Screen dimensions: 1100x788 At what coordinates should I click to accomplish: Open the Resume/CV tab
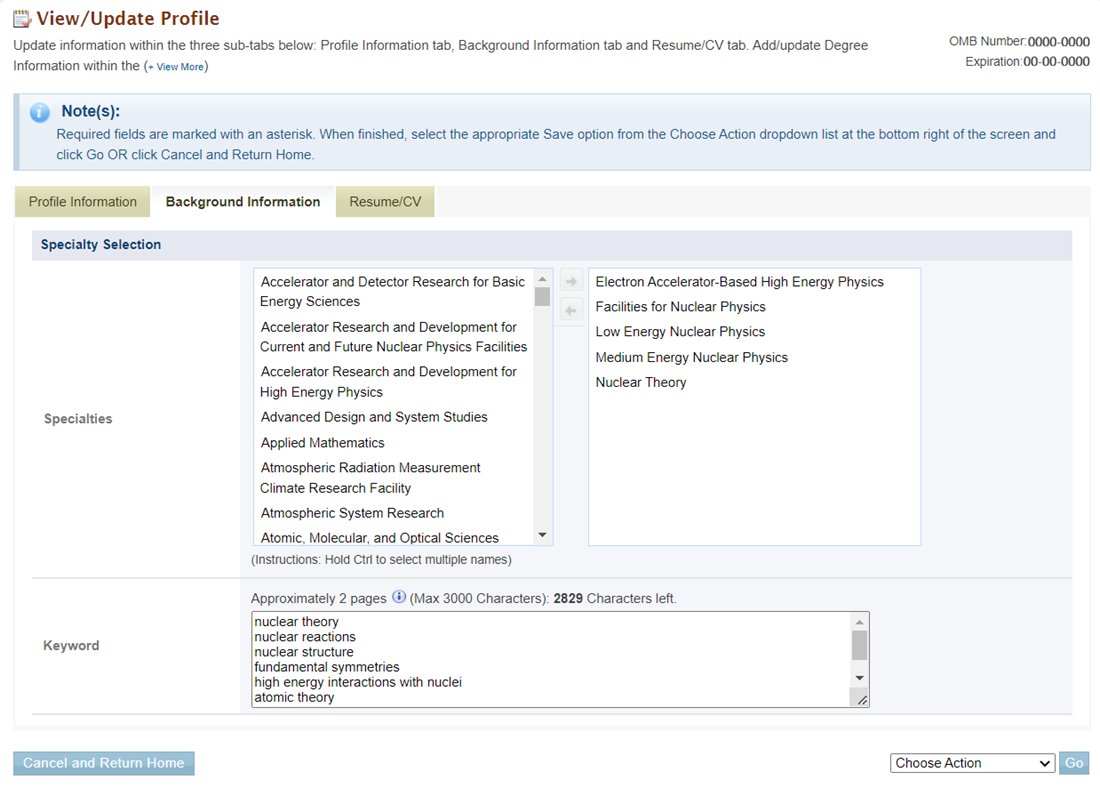[385, 201]
